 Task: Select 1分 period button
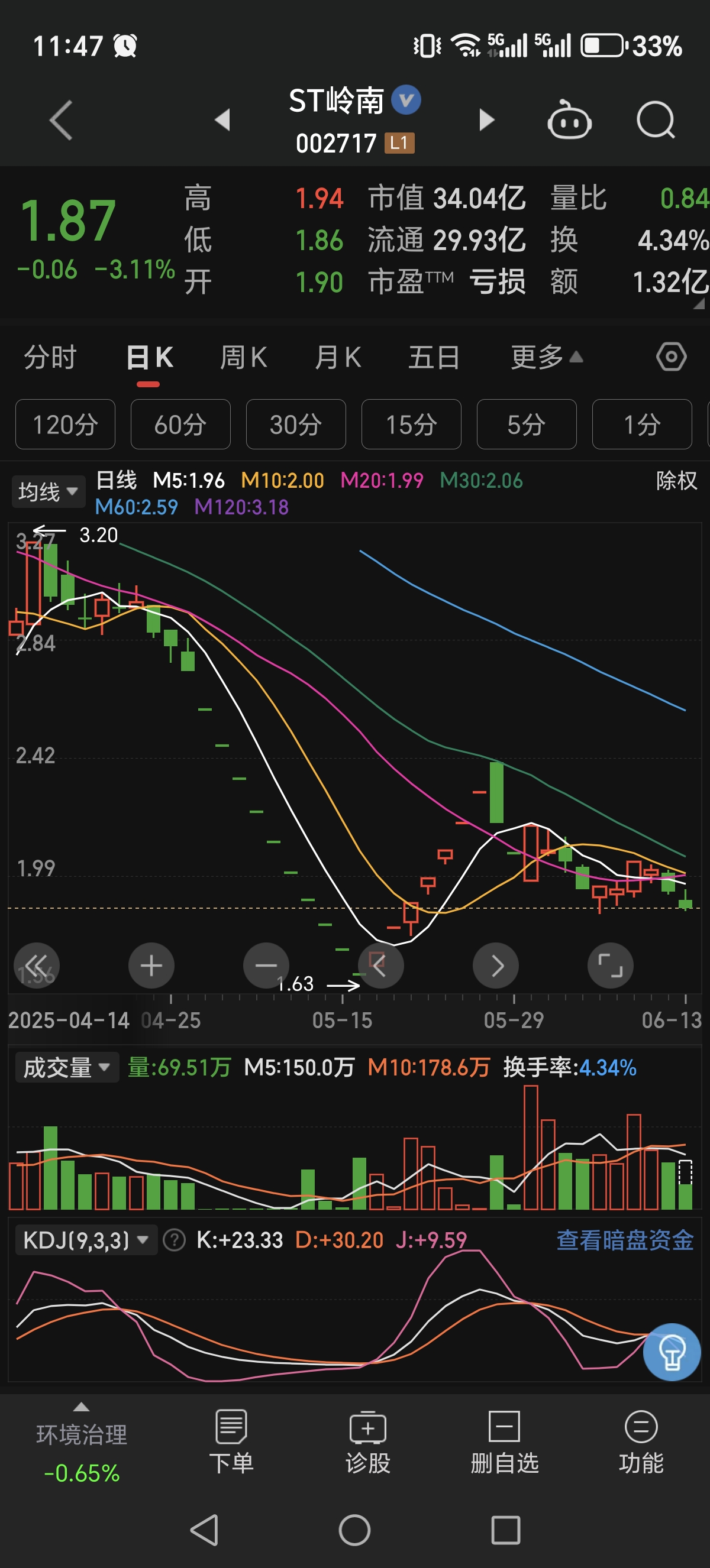pyautogui.click(x=642, y=425)
